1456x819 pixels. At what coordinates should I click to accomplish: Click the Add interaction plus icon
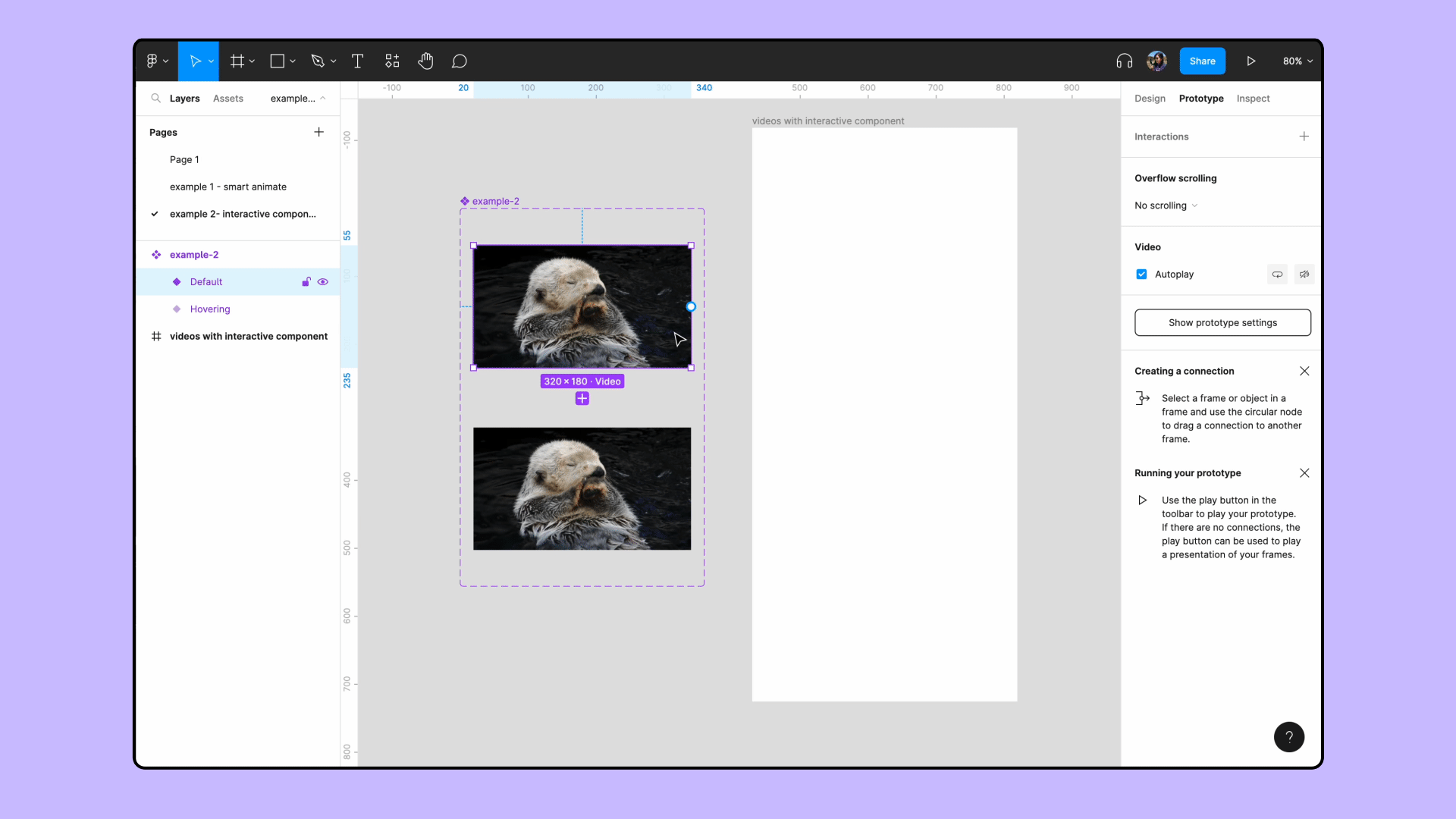click(1304, 136)
